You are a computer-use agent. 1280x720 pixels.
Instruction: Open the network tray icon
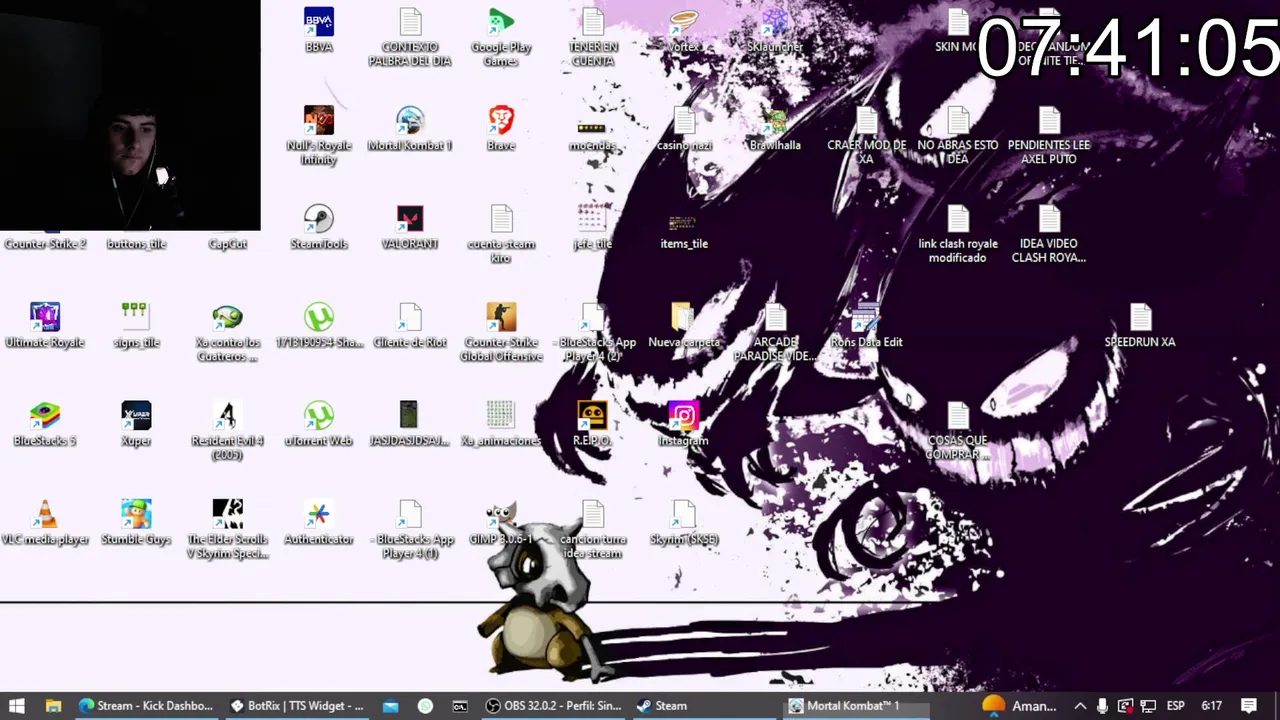click(x=1149, y=706)
